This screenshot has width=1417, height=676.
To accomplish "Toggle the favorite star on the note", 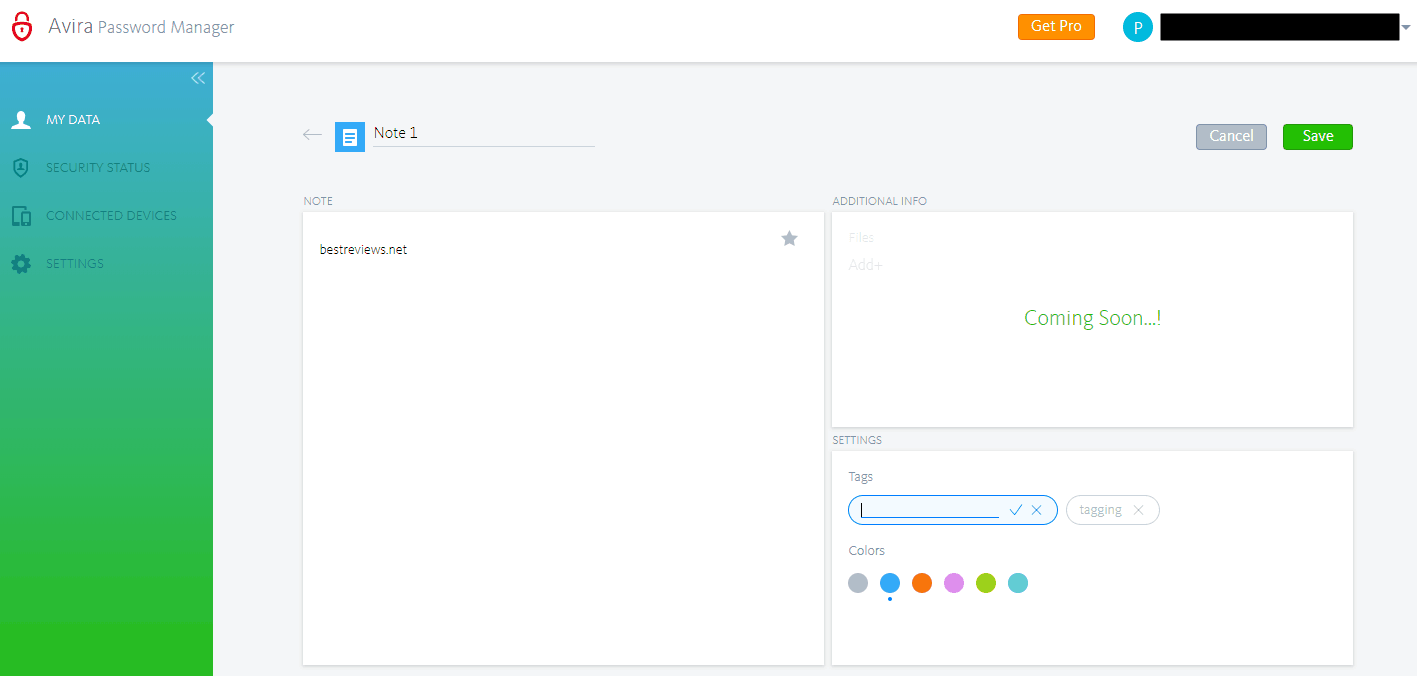I will 789,238.
